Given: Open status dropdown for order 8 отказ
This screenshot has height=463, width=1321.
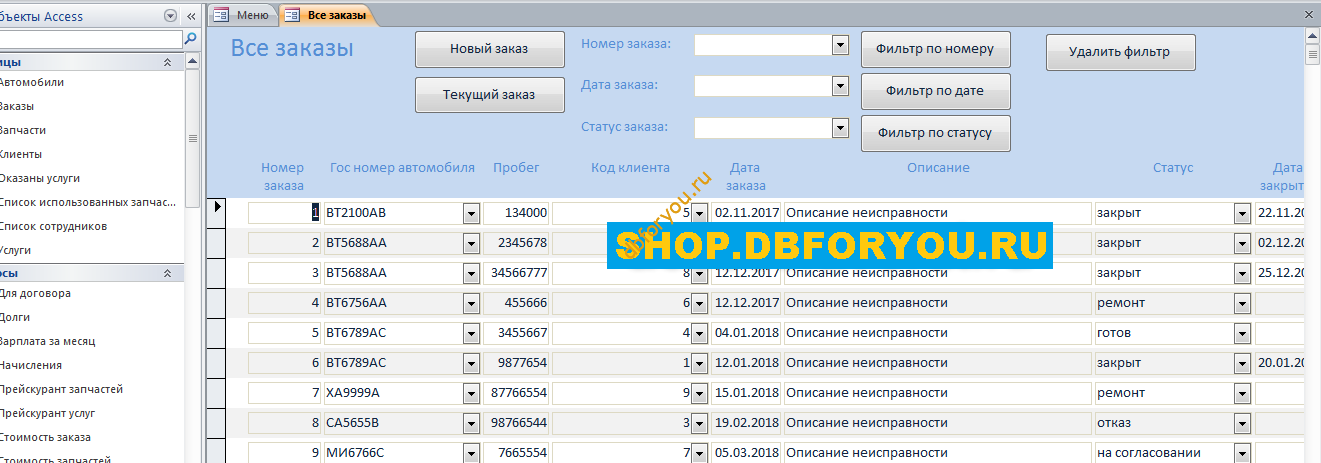Looking at the screenshot, I should coord(1243,423).
